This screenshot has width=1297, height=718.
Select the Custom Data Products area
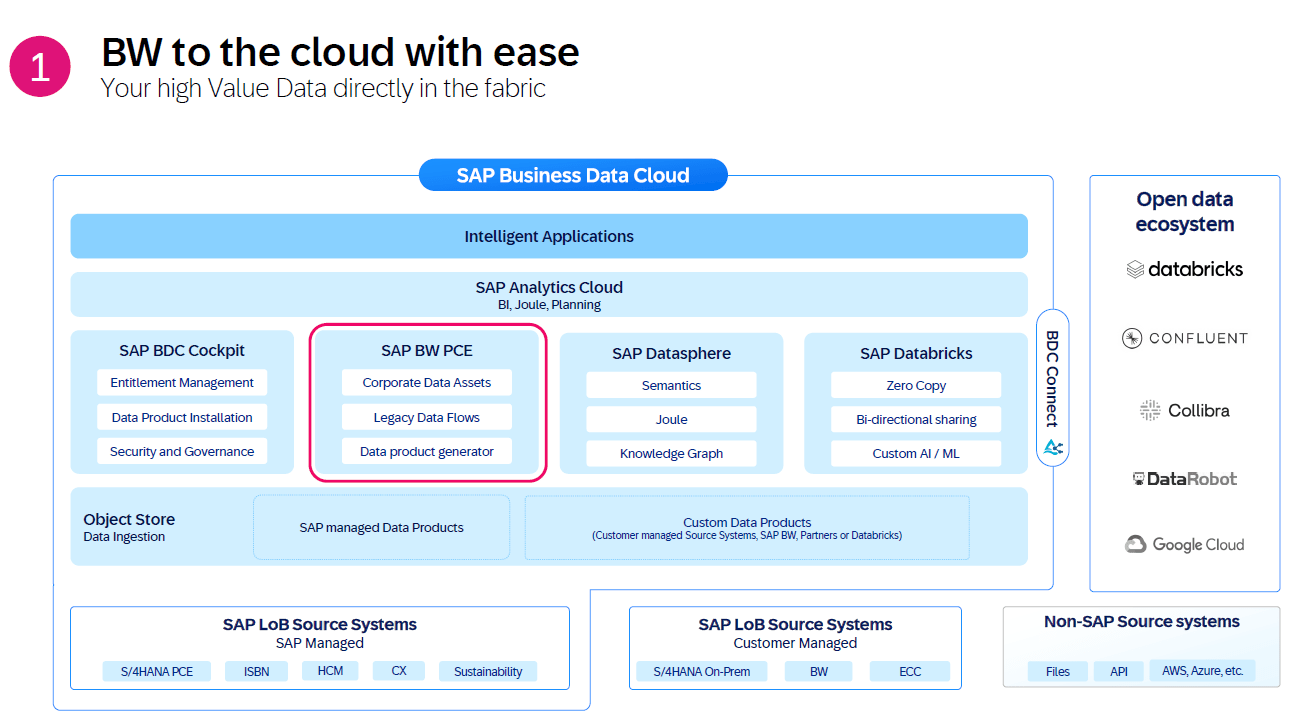pos(747,527)
